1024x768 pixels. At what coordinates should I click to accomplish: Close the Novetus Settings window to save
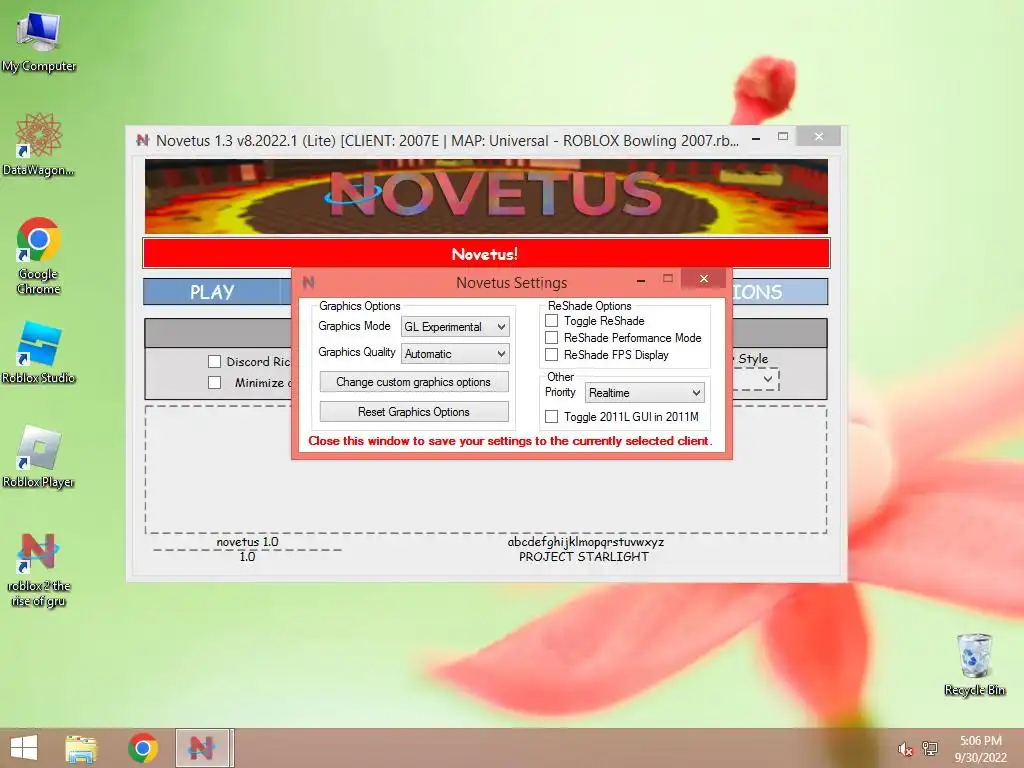point(703,279)
